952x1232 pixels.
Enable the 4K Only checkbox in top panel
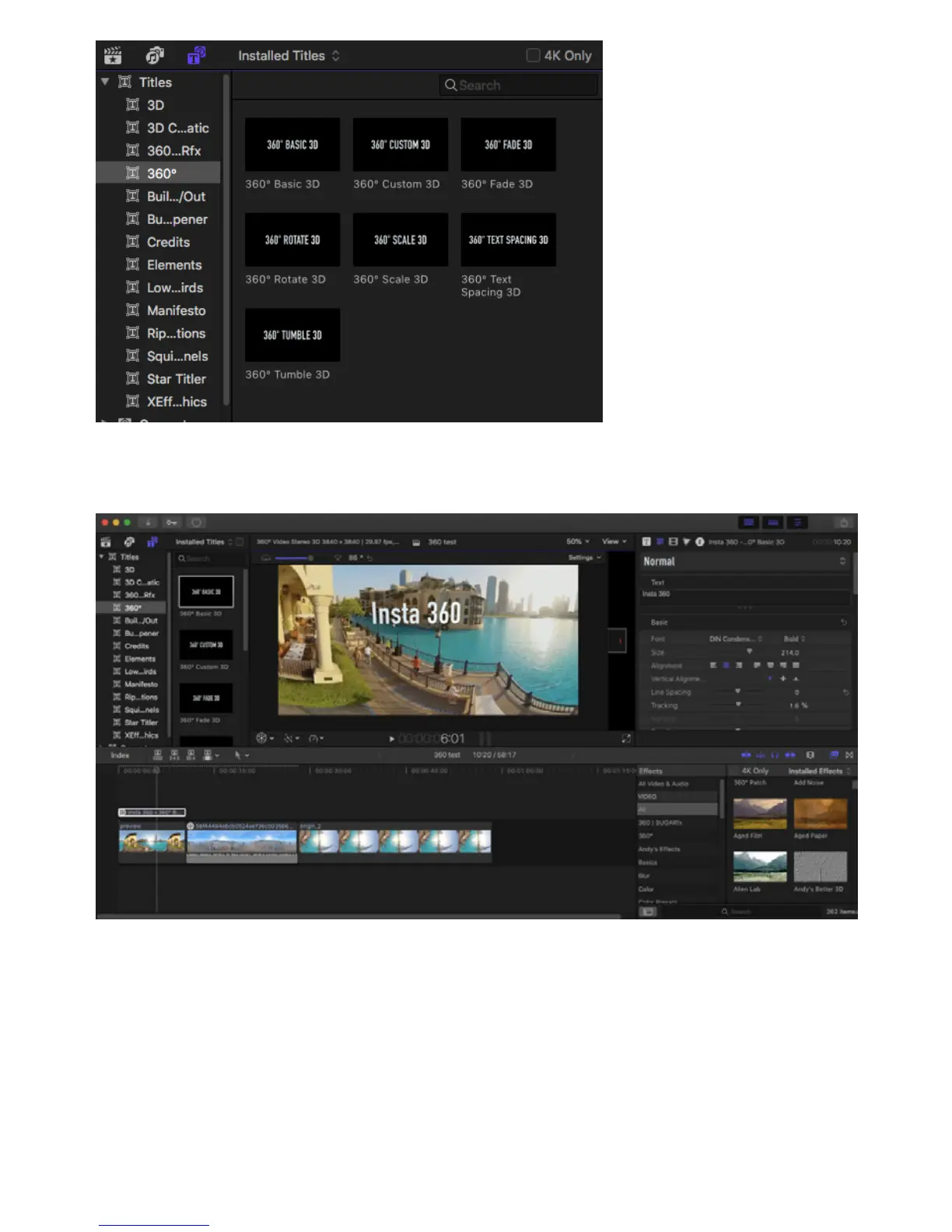(533, 55)
